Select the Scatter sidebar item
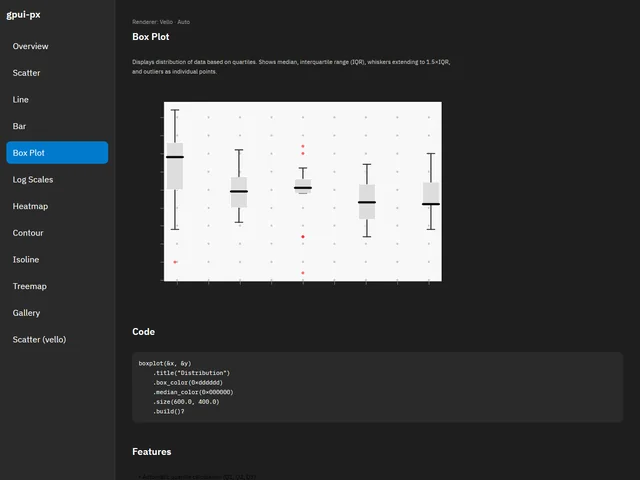The image size is (640, 480). (x=57, y=73)
